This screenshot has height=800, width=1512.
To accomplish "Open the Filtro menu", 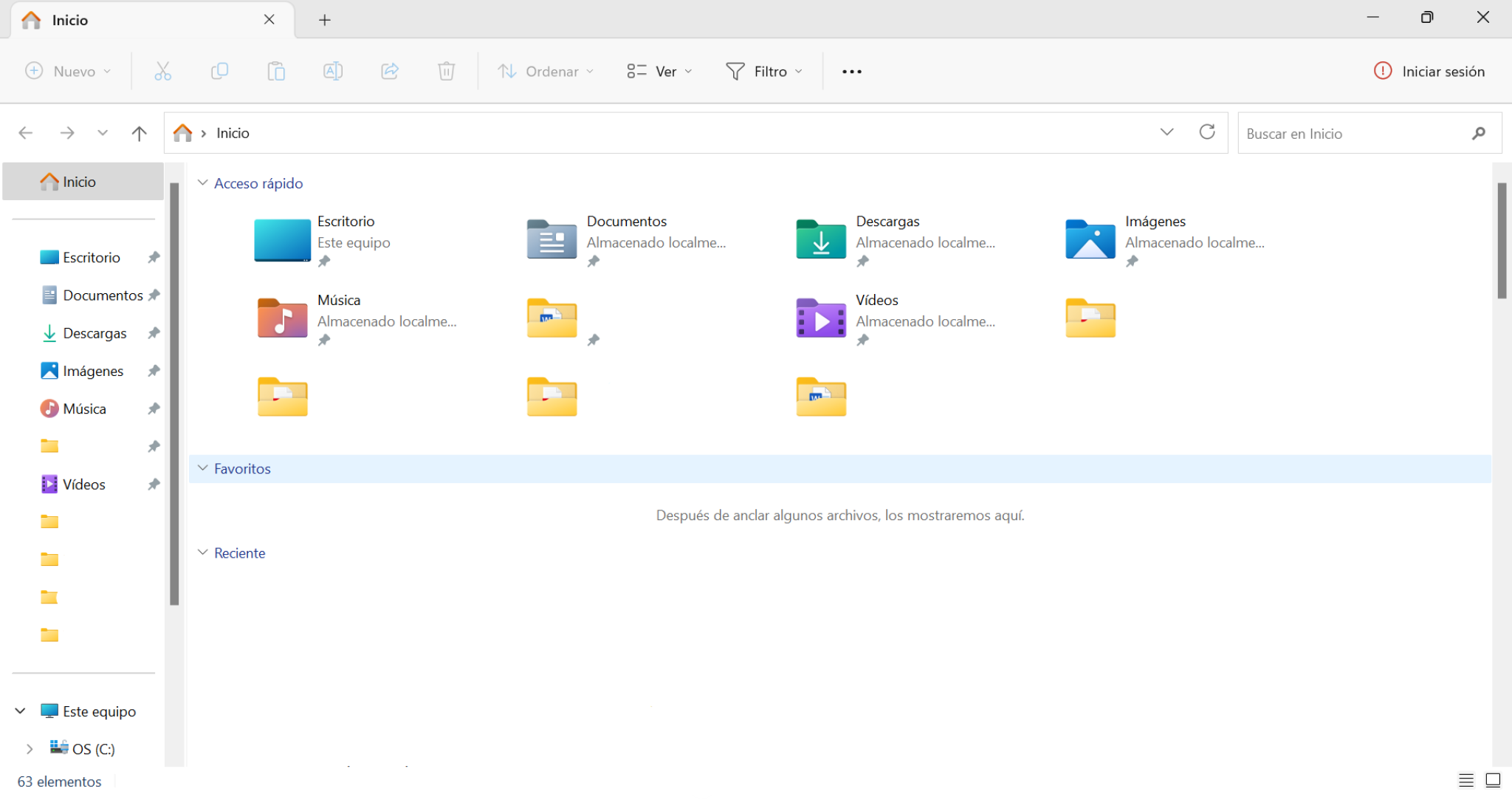I will pyautogui.click(x=765, y=71).
